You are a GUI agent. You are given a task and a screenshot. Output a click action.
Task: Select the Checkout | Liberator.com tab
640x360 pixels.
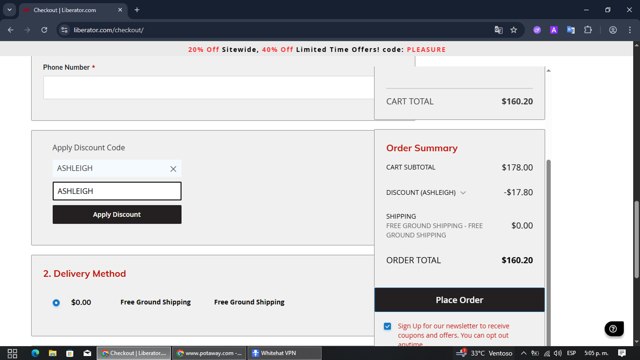click(73, 10)
